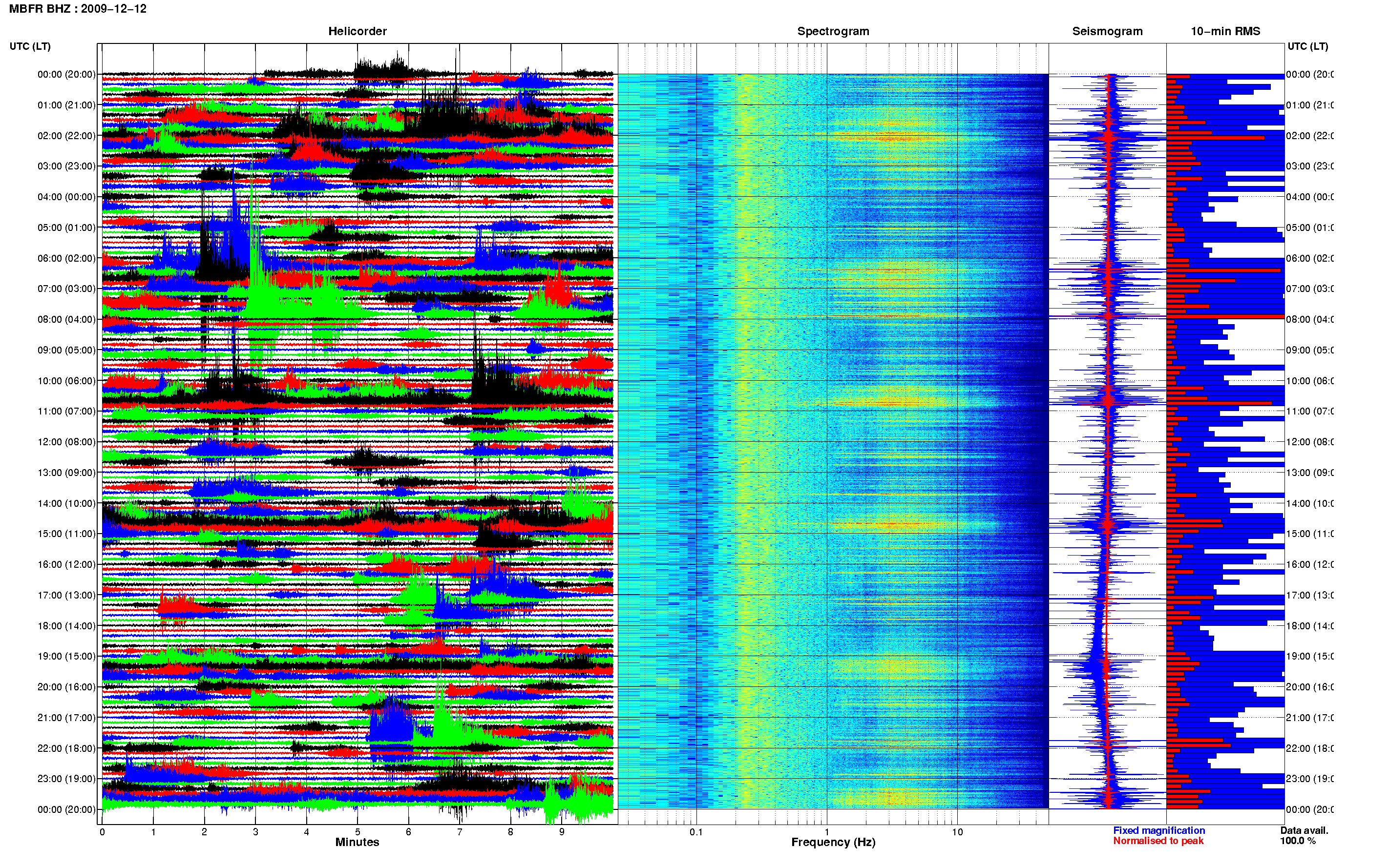Click the left 03:00 (23:00) time label
Image resolution: width=1389 pixels, height=868 pixels.
coord(66,166)
